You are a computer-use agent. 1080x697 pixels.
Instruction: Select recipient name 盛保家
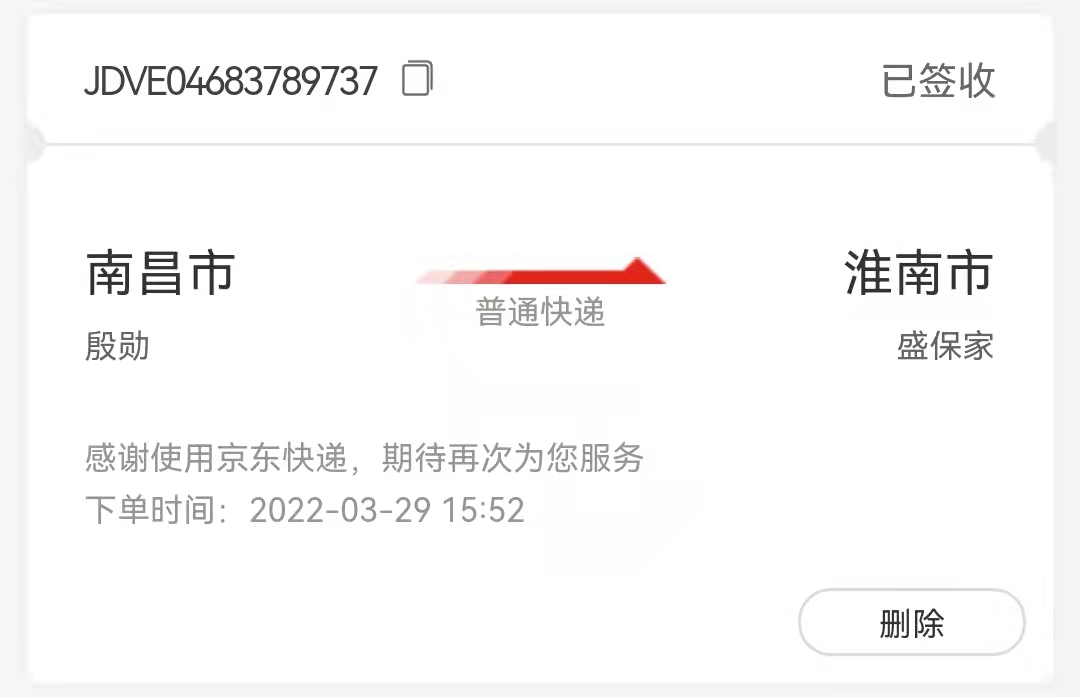coord(945,346)
